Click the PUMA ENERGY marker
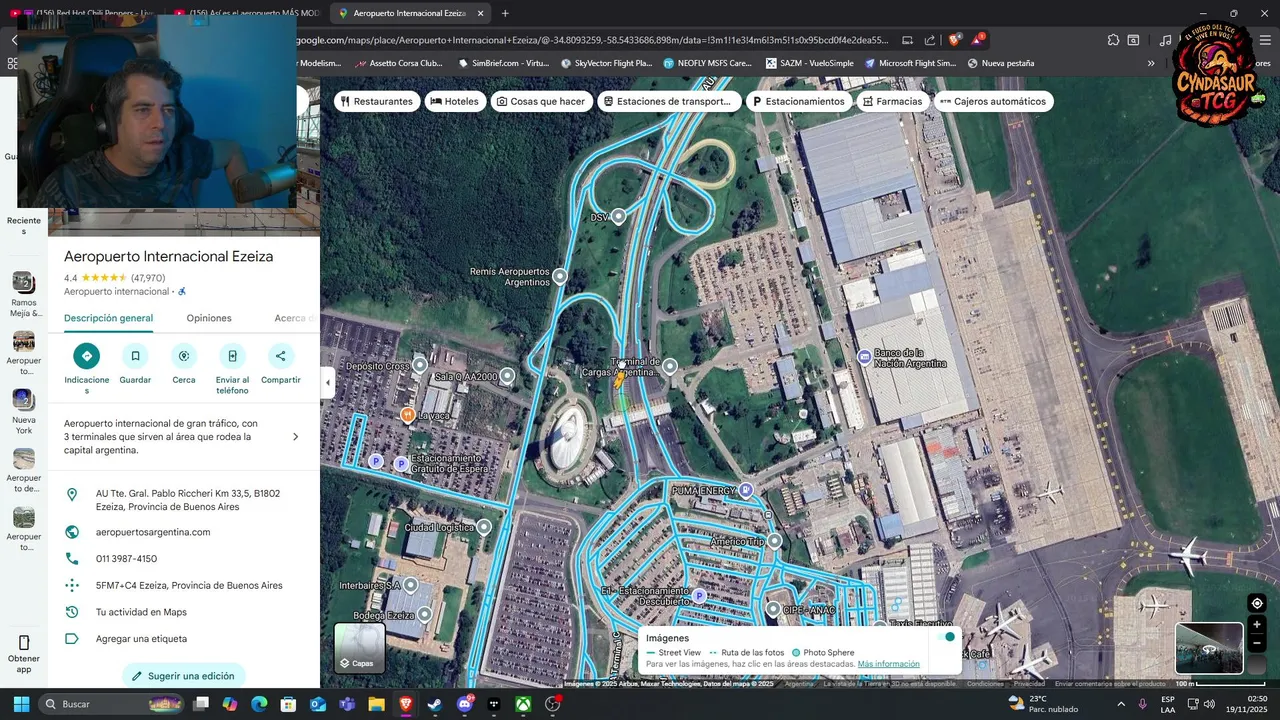Screen dimensions: 1280x720 coord(745,490)
